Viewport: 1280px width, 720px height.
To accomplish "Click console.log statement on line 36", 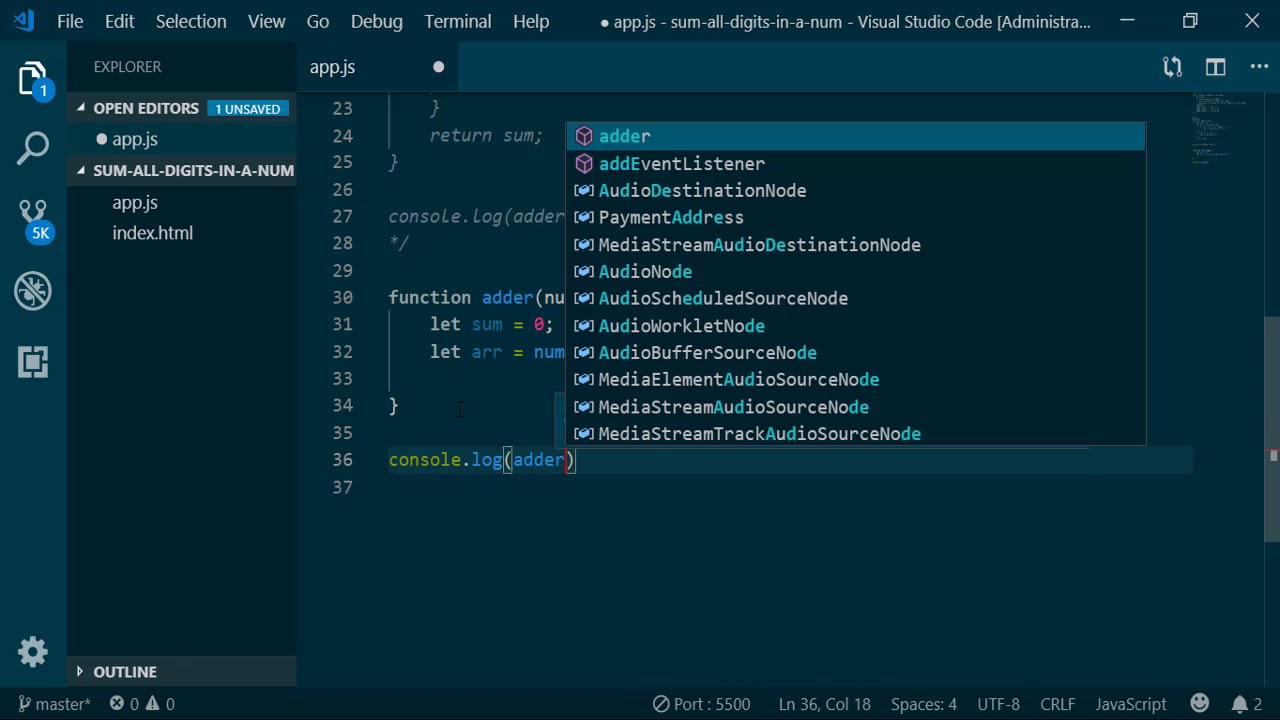I will pos(481,460).
